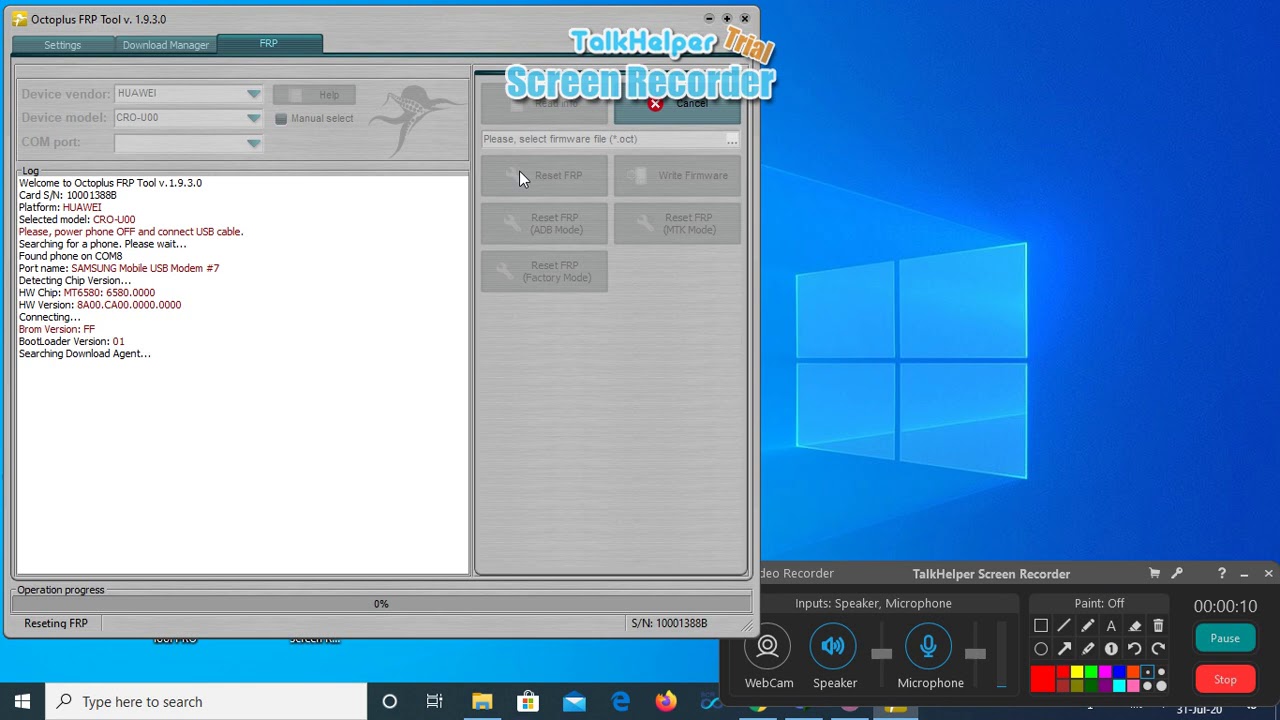Pick the yellow paint color swatch
The width and height of the screenshot is (1280, 720).
pos(1077,672)
